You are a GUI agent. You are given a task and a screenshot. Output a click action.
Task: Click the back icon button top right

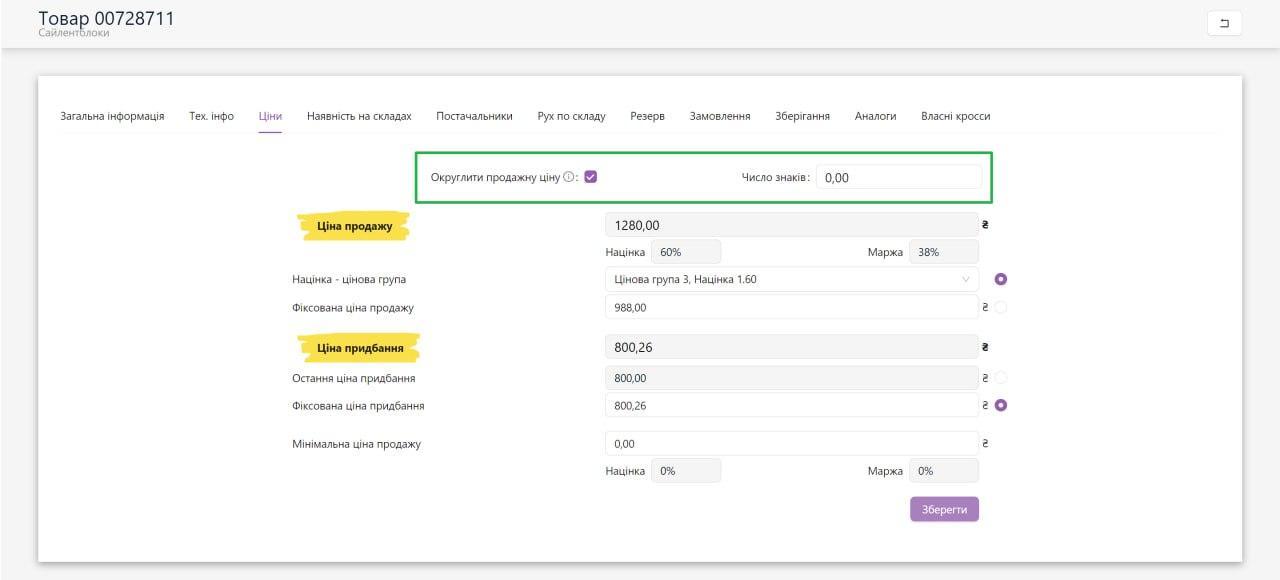click(x=1224, y=23)
